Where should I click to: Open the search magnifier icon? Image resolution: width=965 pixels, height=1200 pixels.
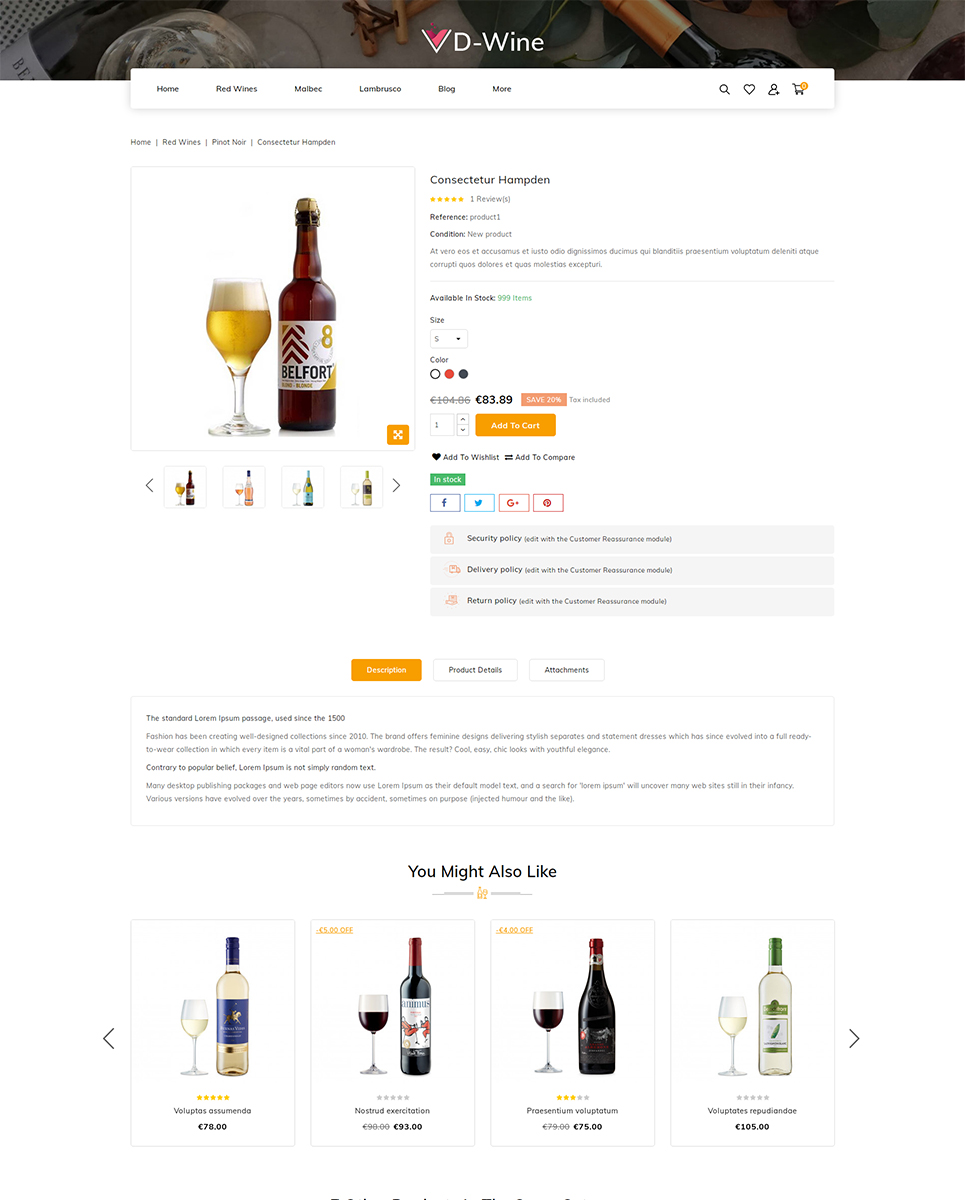click(724, 89)
